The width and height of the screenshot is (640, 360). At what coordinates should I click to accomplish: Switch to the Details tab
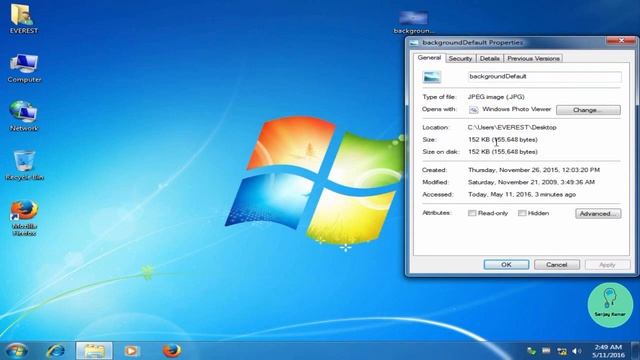click(490, 58)
